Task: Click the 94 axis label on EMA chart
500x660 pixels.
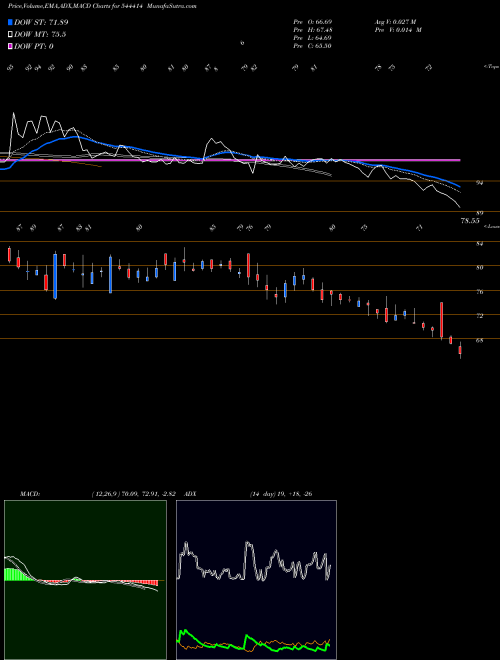Action: tap(479, 183)
